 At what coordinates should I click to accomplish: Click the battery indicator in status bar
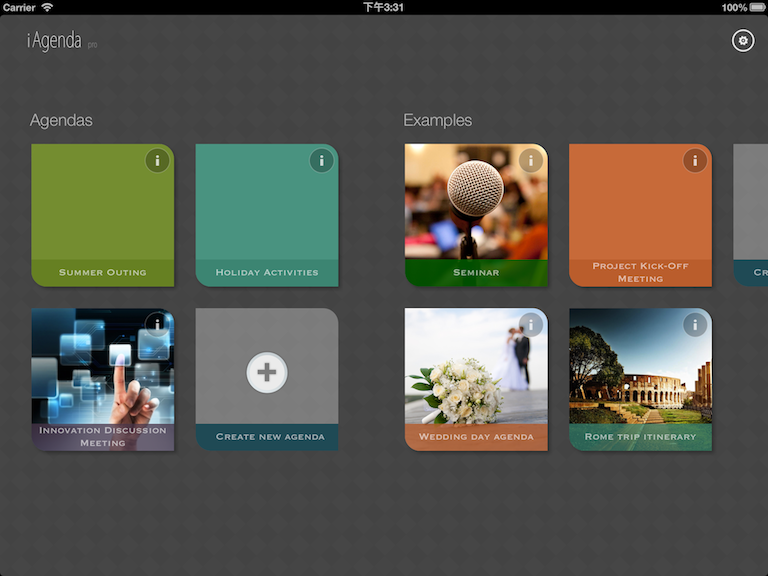coord(757,7)
